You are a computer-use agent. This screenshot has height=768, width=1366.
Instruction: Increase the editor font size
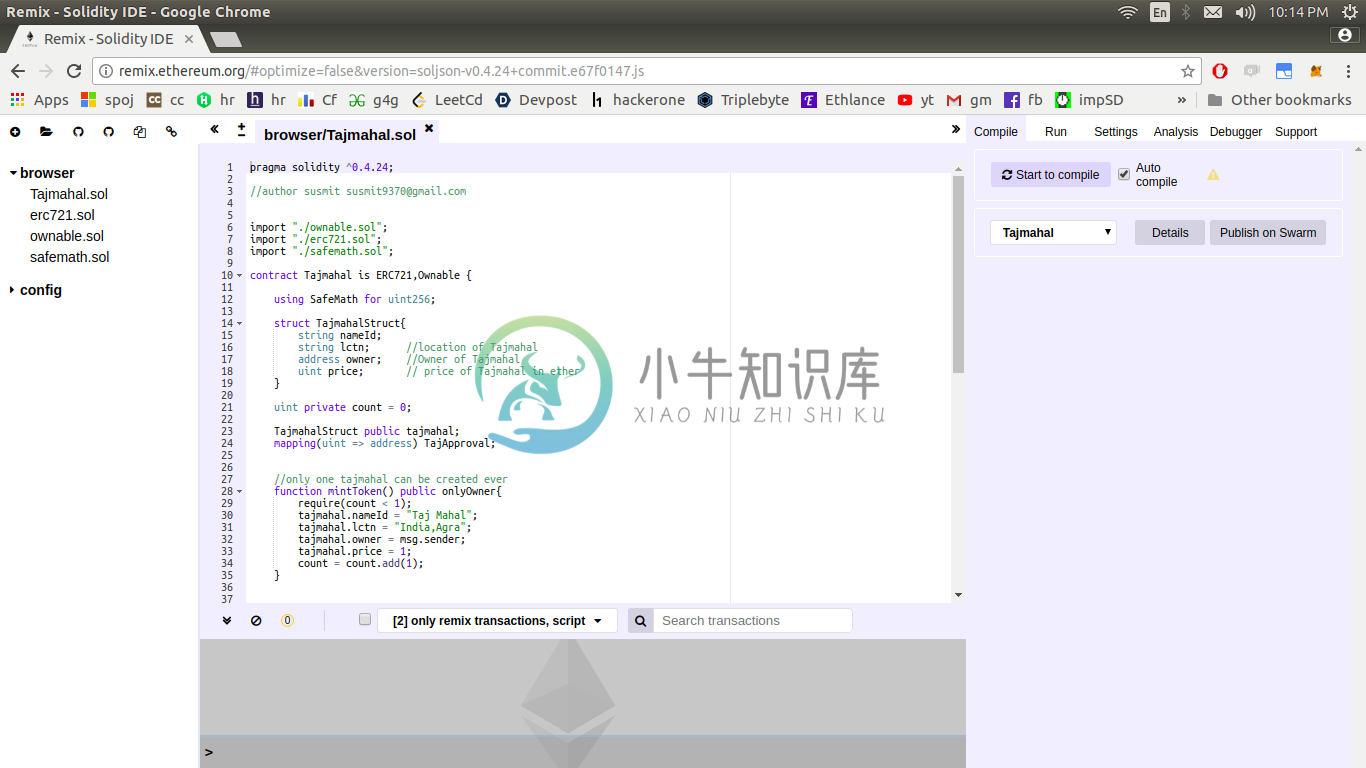tap(241, 129)
